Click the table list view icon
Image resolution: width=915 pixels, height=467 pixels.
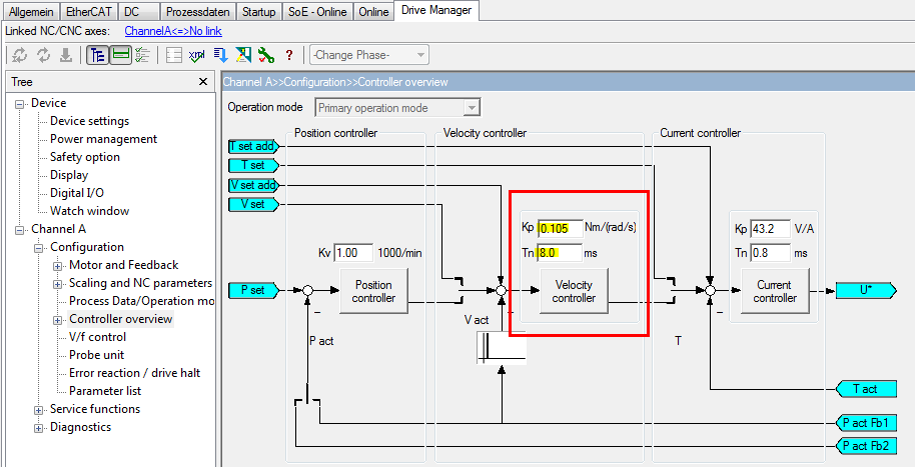[x=174, y=55]
